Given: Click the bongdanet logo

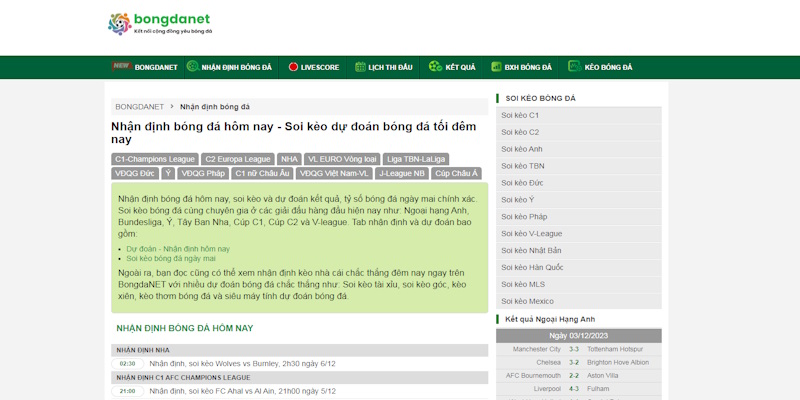Looking at the screenshot, I should (160, 23).
